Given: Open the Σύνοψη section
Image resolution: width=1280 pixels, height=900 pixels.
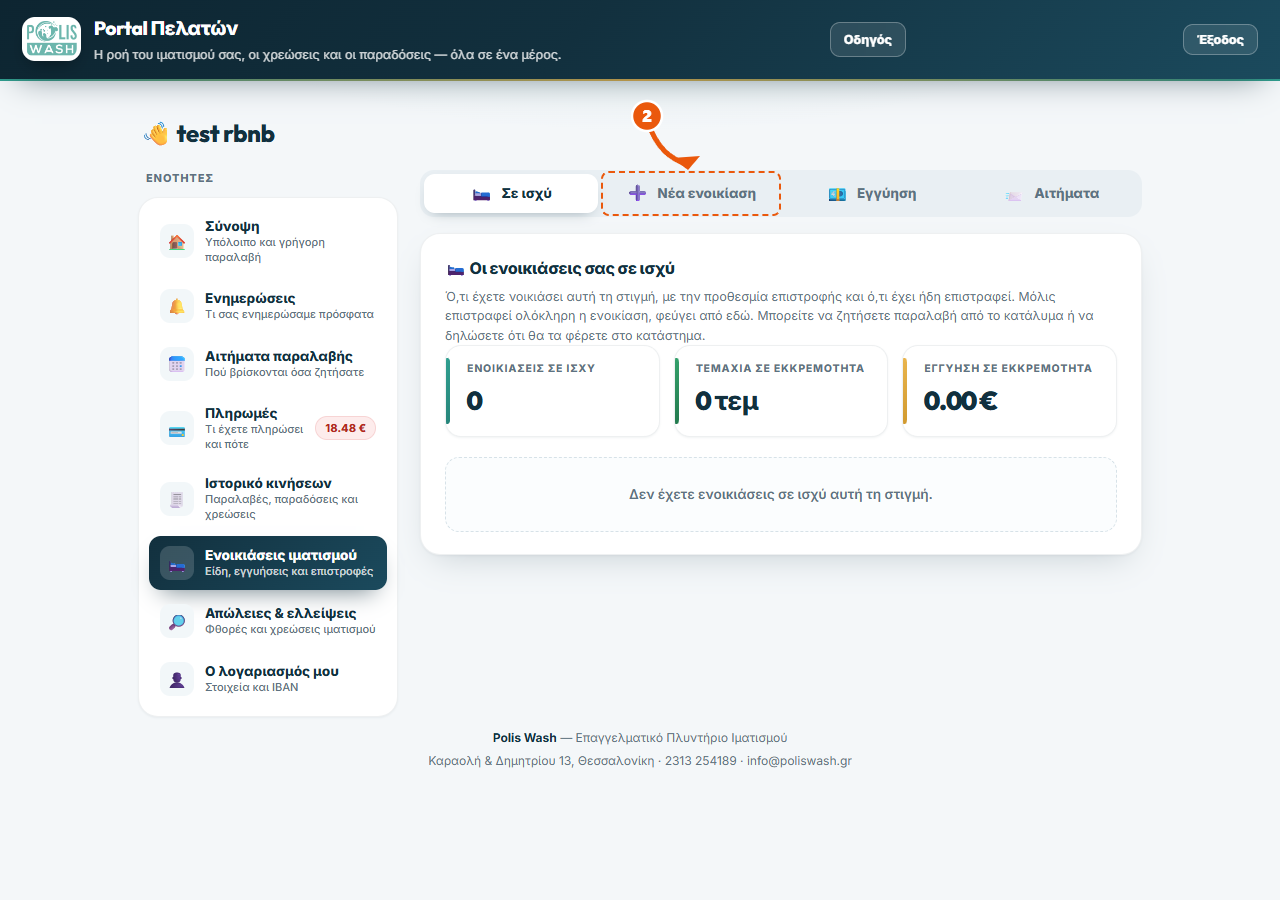Looking at the screenshot, I should click(268, 242).
